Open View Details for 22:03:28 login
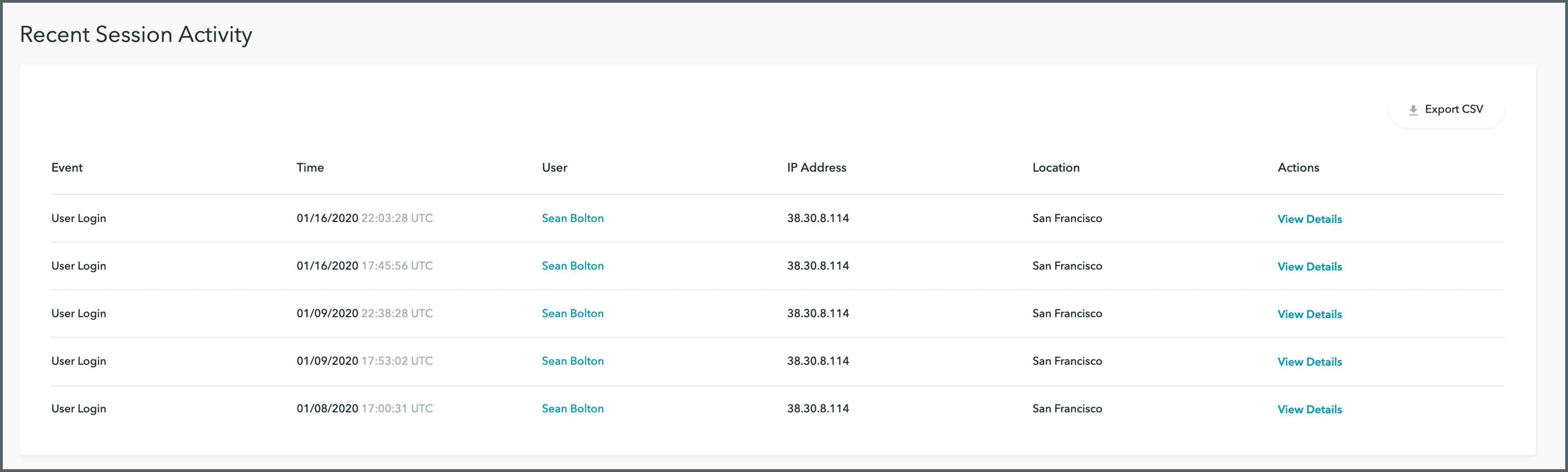The image size is (1568, 472). point(1309,219)
